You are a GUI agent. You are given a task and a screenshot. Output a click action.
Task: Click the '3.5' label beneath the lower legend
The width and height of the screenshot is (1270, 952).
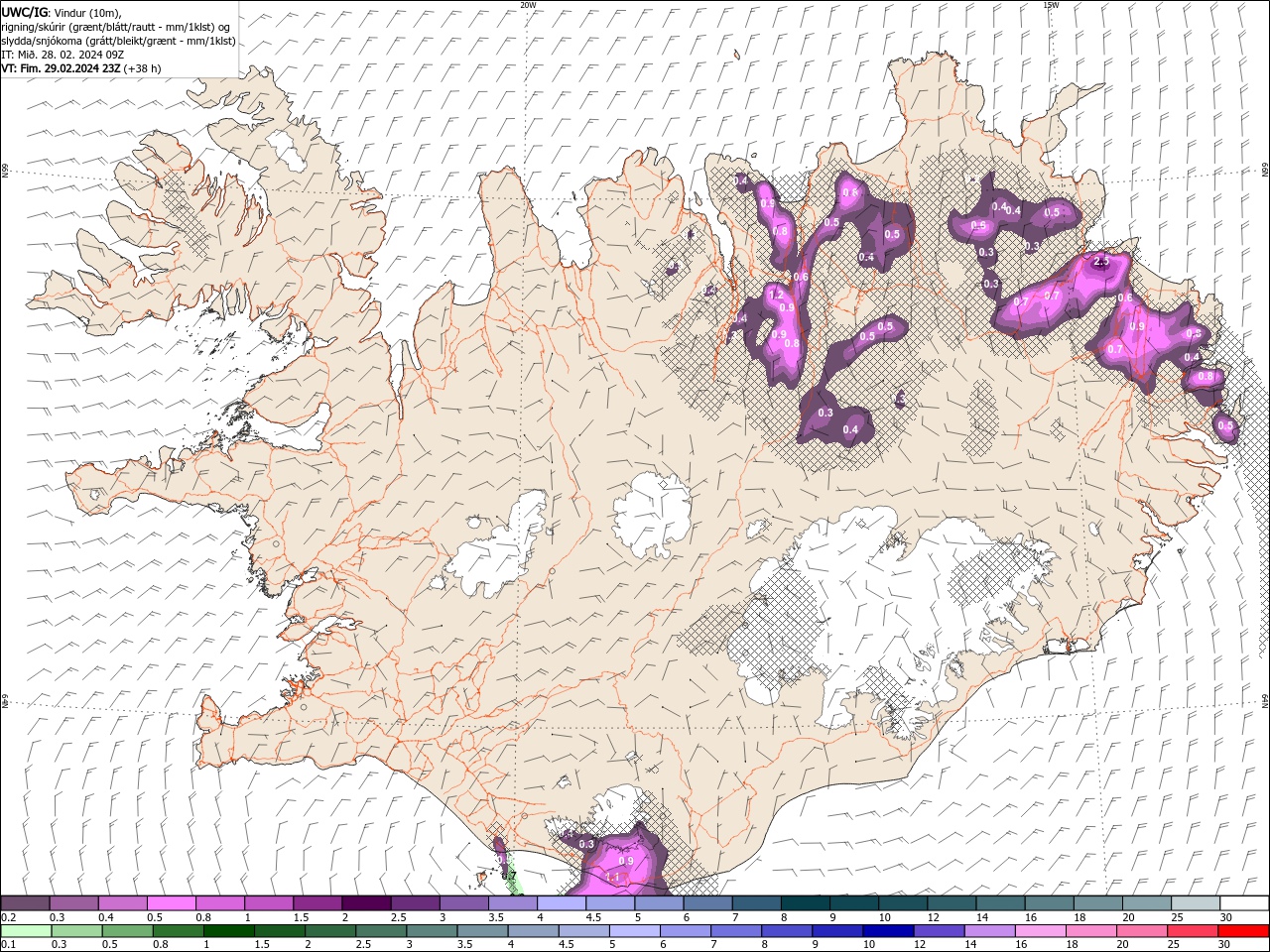coord(464,945)
